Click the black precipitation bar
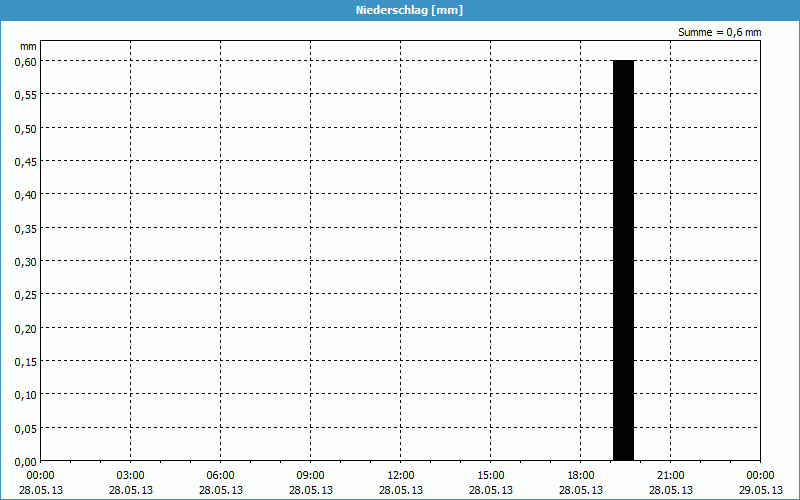This screenshot has width=800, height=500. point(623,260)
